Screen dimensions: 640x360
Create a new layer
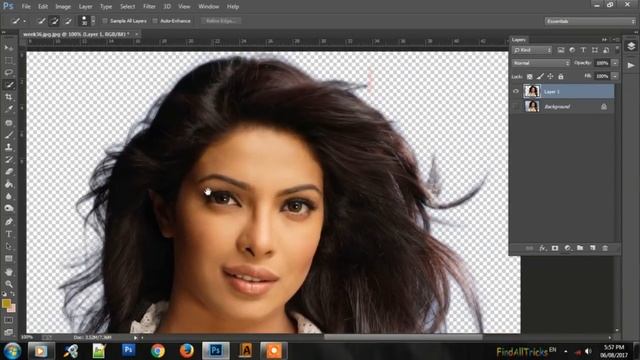[593, 248]
